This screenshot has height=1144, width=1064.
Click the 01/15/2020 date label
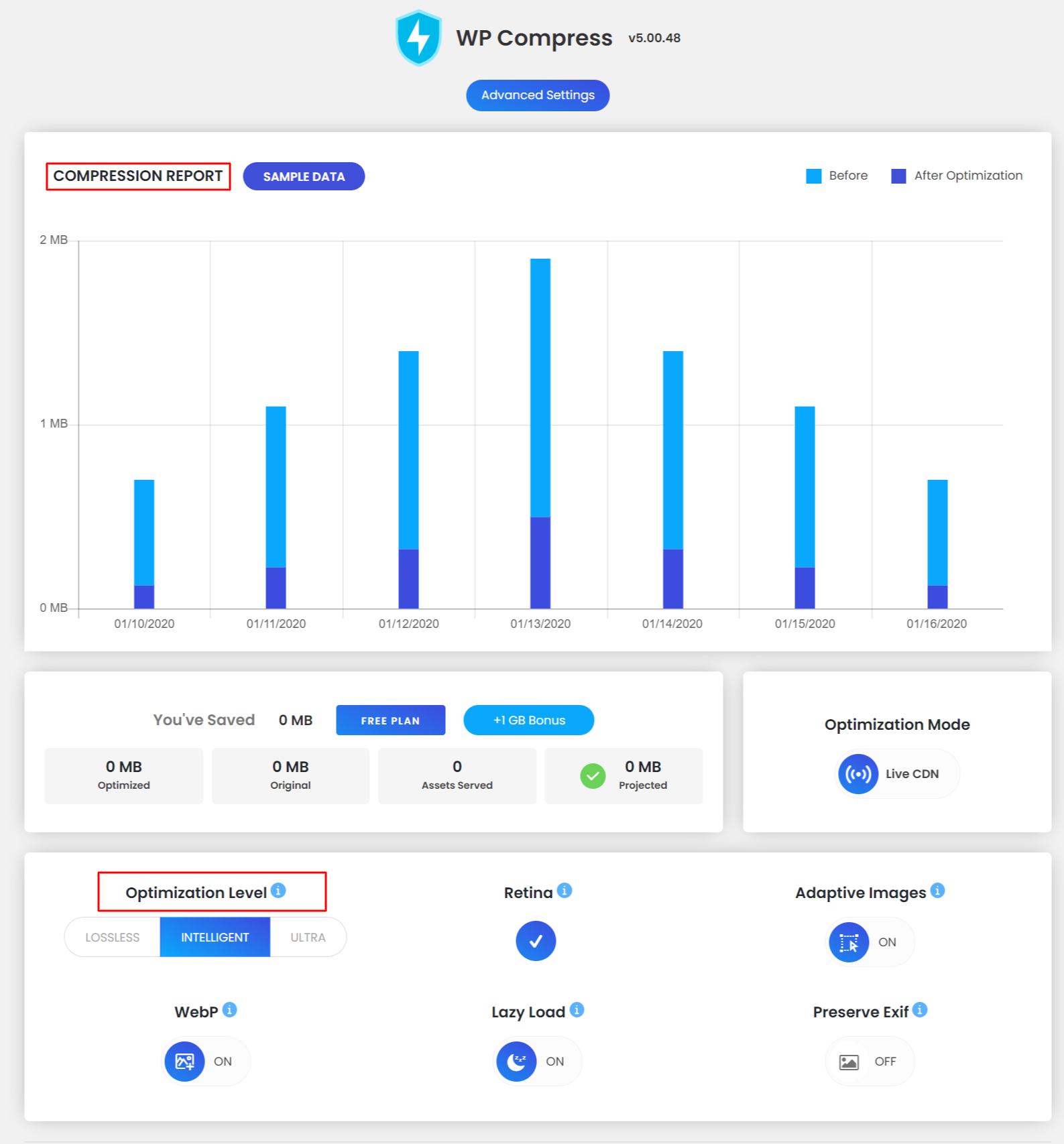pos(805,624)
